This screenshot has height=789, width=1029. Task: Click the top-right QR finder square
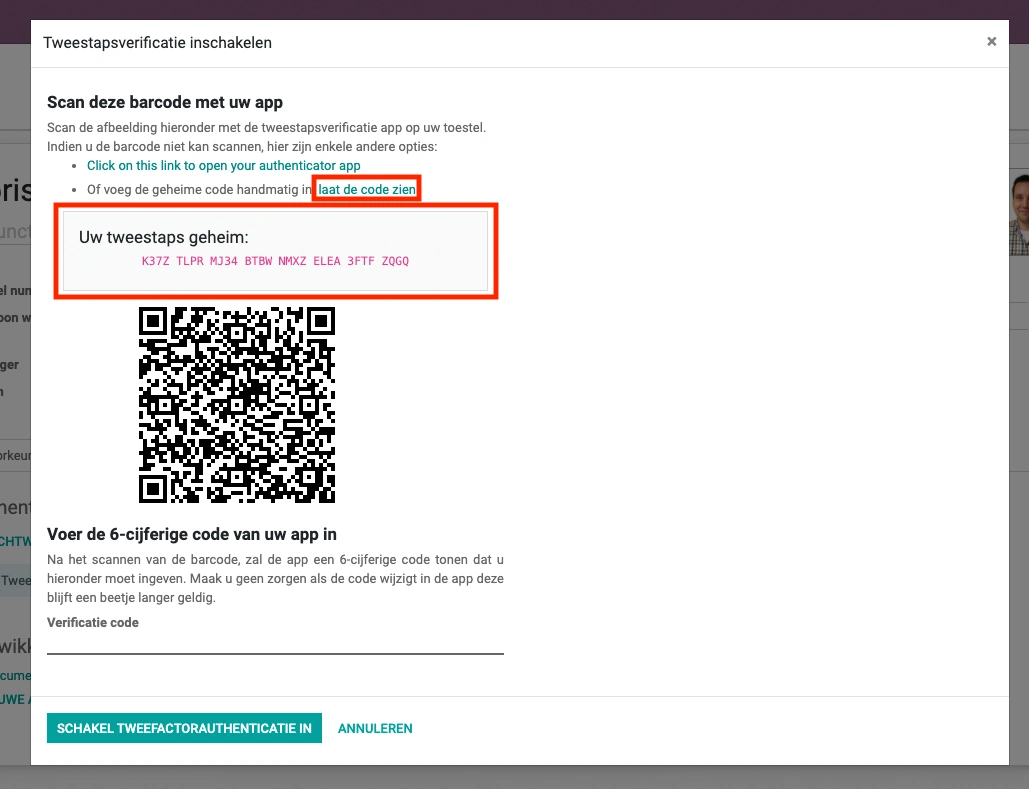tap(321, 321)
